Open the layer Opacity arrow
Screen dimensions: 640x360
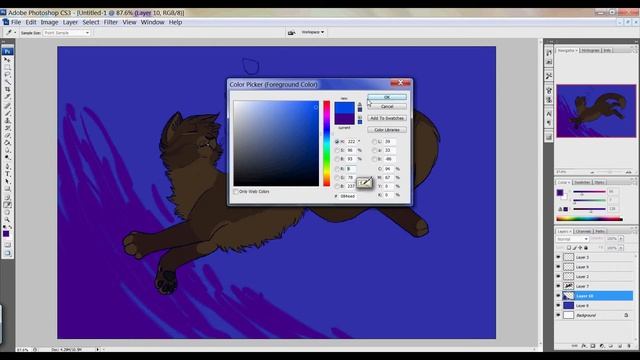click(x=621, y=239)
